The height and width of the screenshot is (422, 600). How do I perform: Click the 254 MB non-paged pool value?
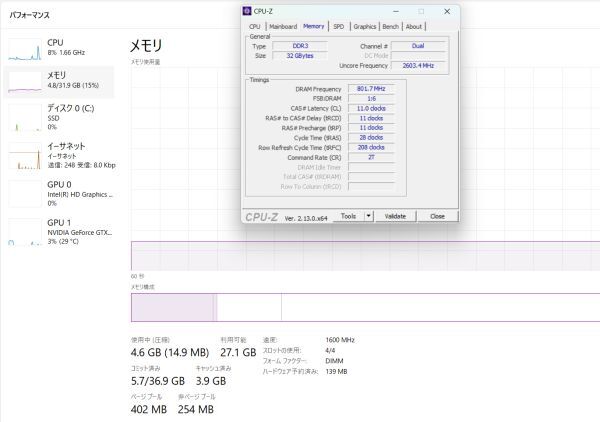click(x=196, y=409)
